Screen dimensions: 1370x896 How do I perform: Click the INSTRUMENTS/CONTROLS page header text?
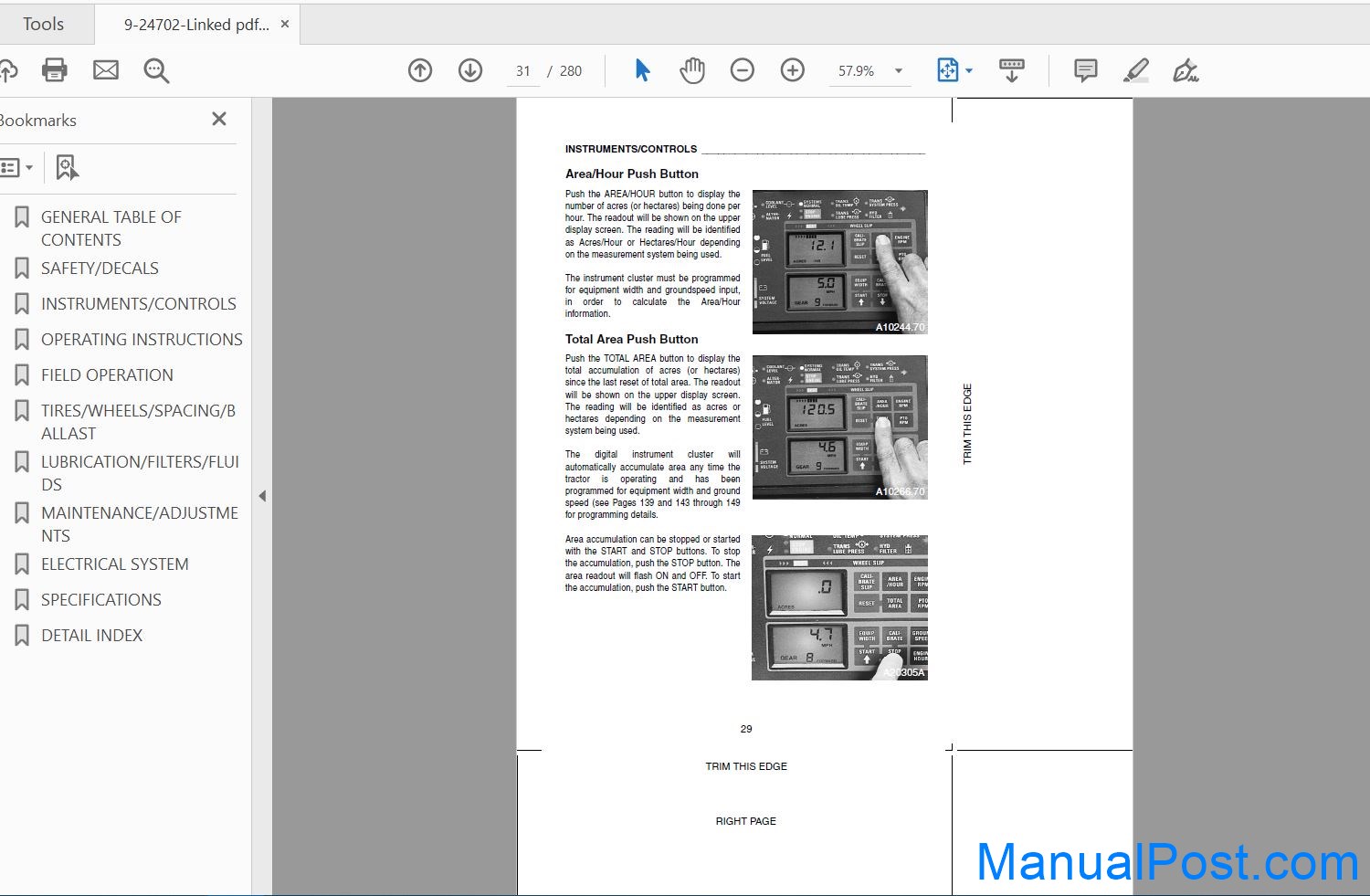(x=630, y=149)
